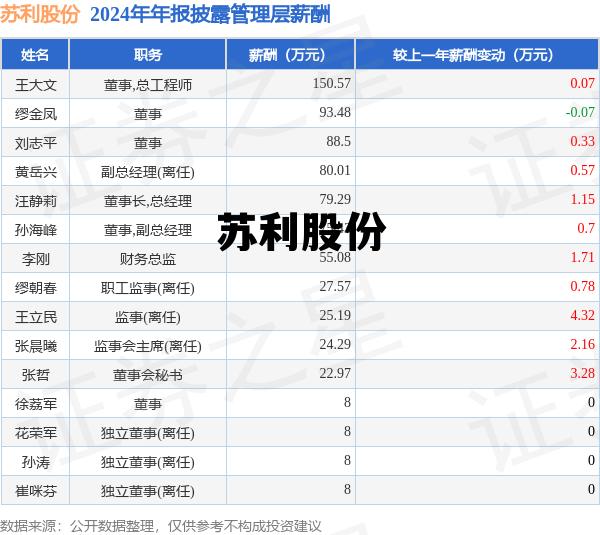Click the name 花荣军

click(36, 433)
